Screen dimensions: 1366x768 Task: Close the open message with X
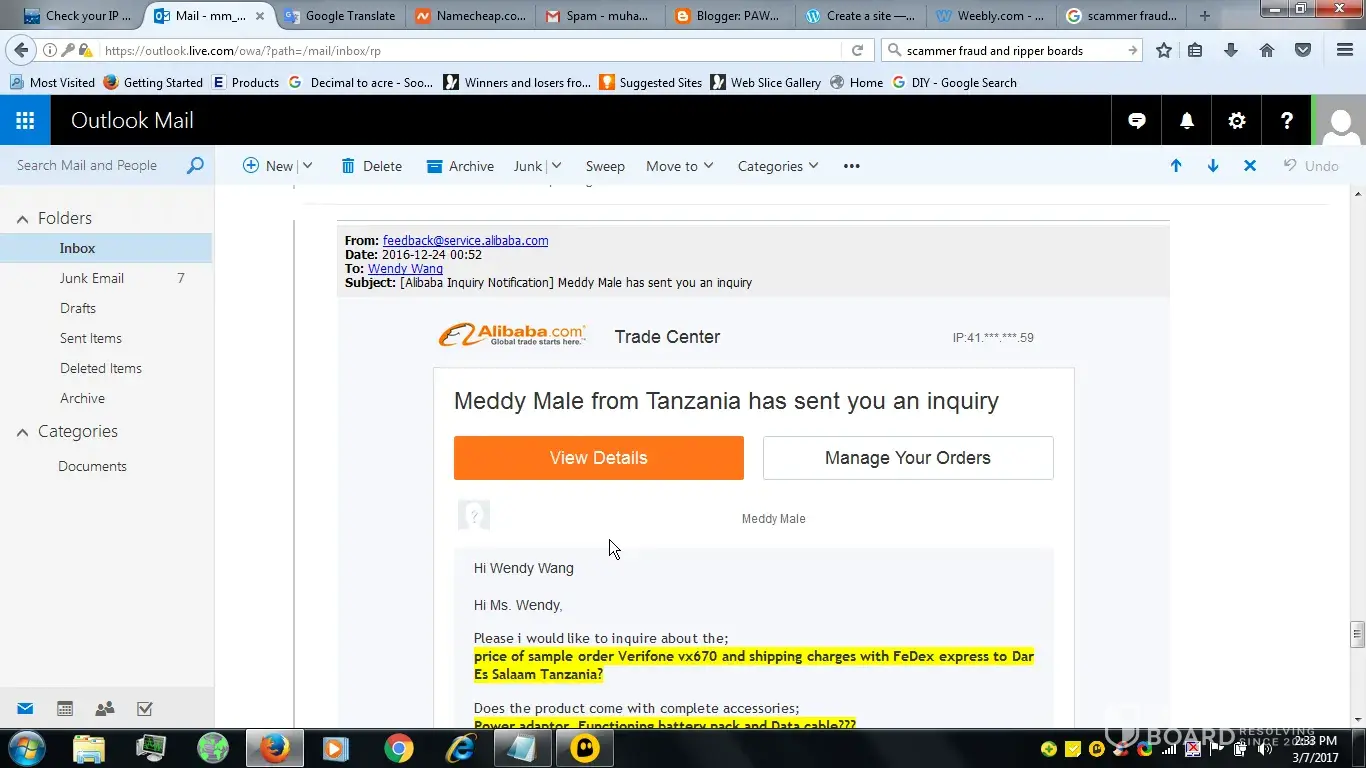point(1250,166)
